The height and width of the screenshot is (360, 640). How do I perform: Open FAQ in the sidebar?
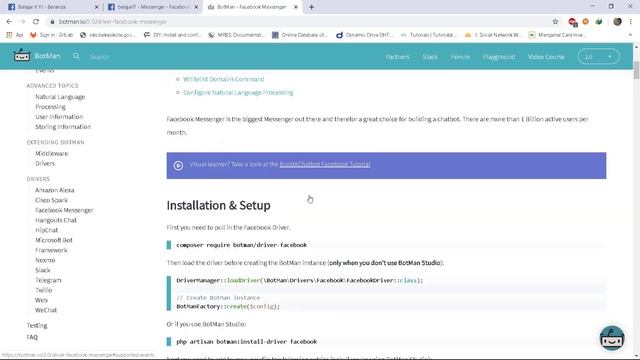point(32,337)
